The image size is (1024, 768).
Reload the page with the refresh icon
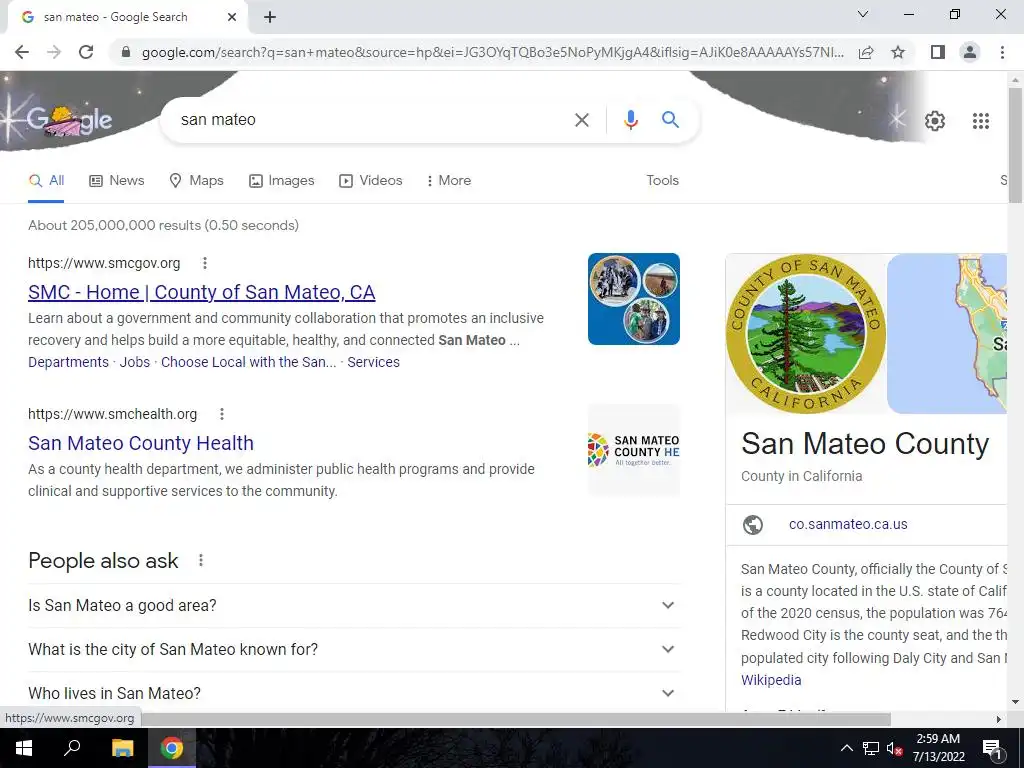(86, 52)
